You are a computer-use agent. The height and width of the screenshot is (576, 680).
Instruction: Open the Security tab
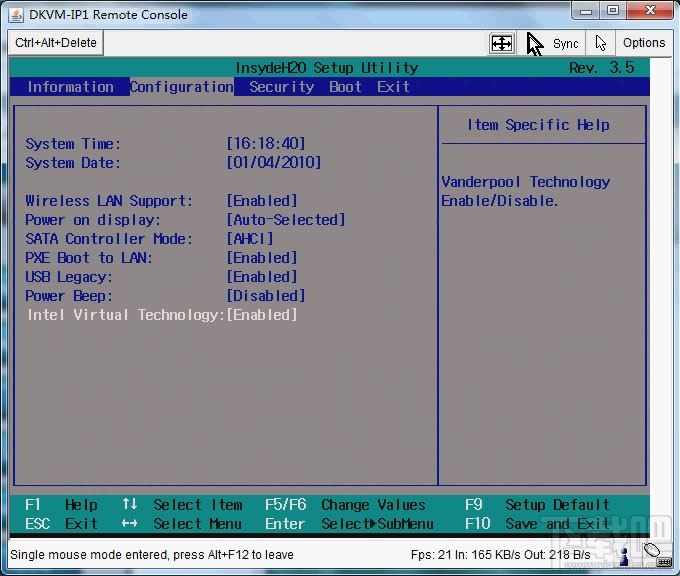(x=281, y=87)
